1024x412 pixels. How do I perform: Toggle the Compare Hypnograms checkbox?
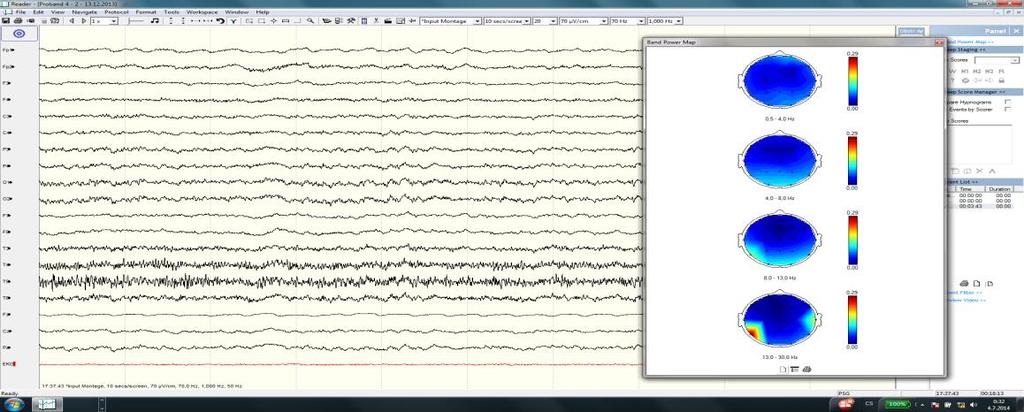[1008, 102]
